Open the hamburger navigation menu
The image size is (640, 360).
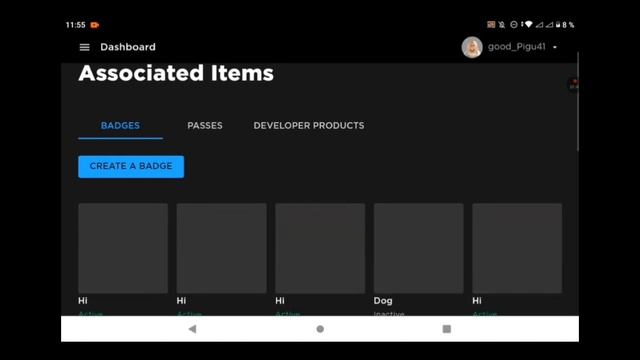pos(84,47)
